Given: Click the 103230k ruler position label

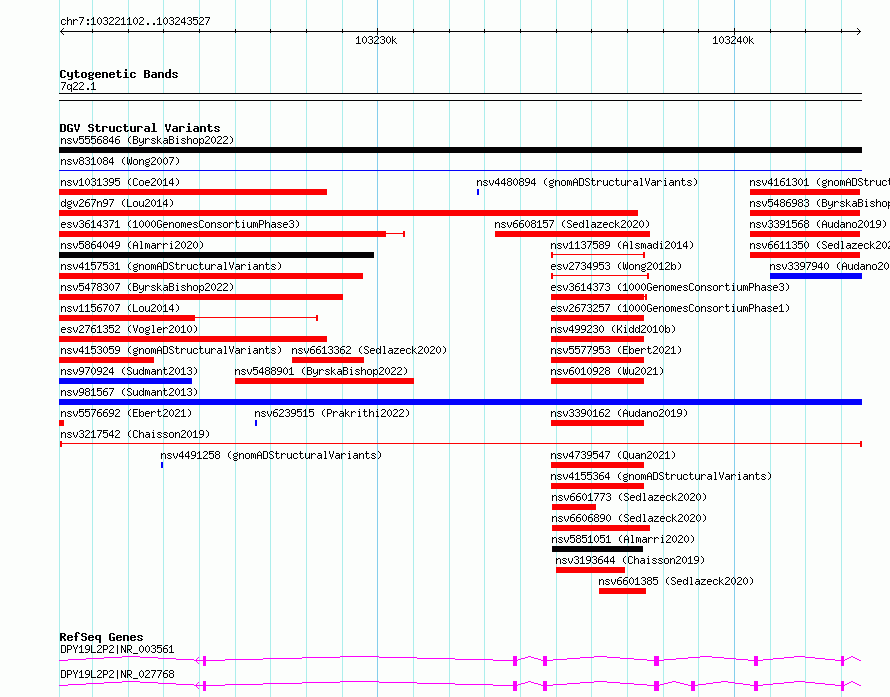Looking at the screenshot, I should point(376,40).
